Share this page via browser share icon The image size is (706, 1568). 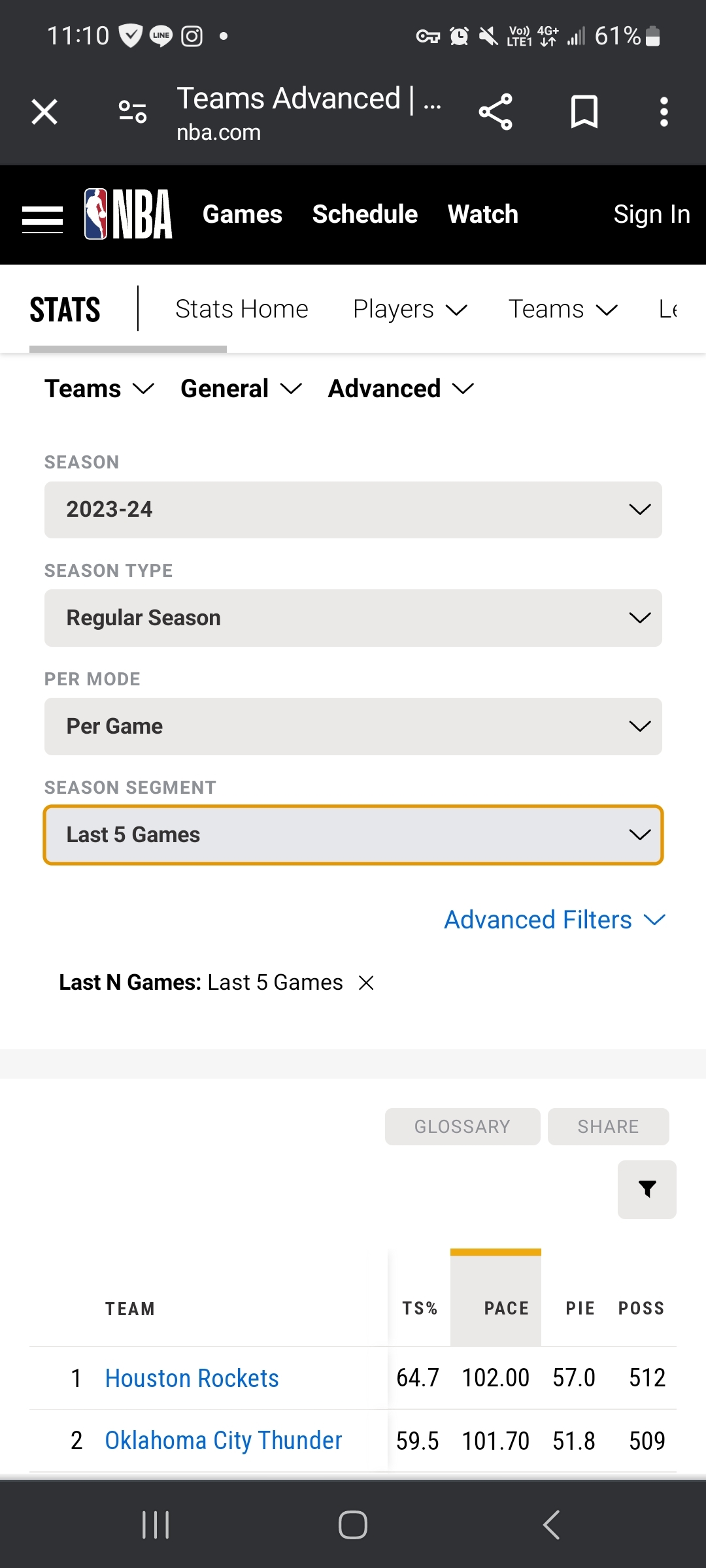496,112
